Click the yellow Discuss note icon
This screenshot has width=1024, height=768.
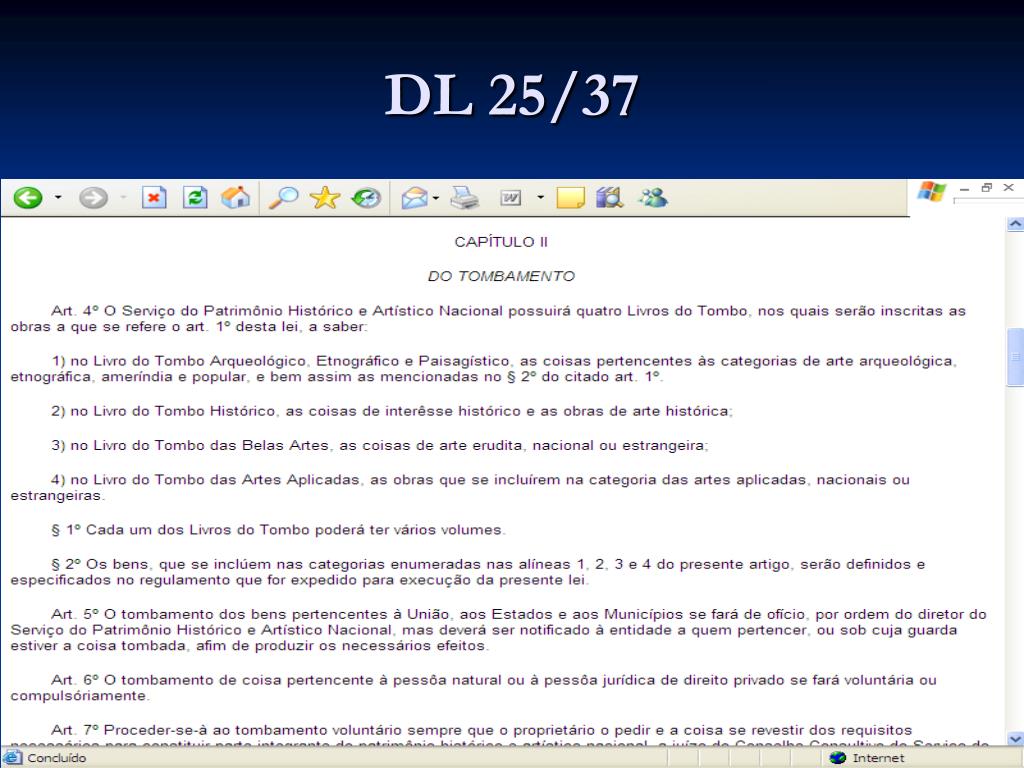click(x=570, y=197)
